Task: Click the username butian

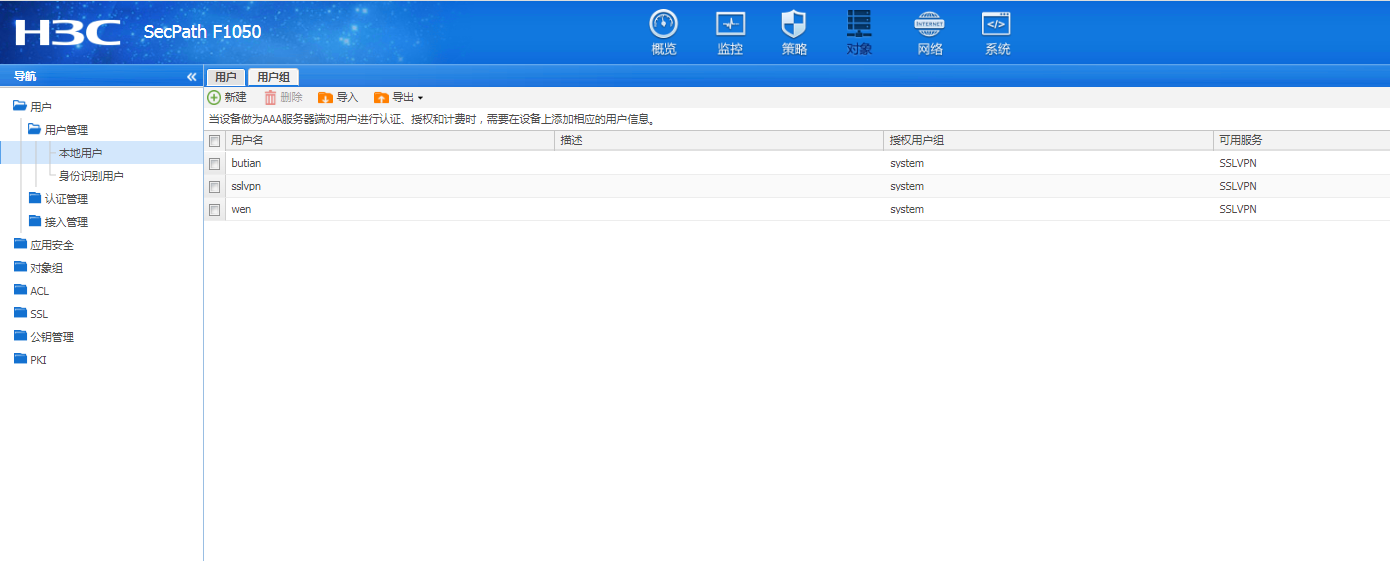Action: click(x=246, y=163)
